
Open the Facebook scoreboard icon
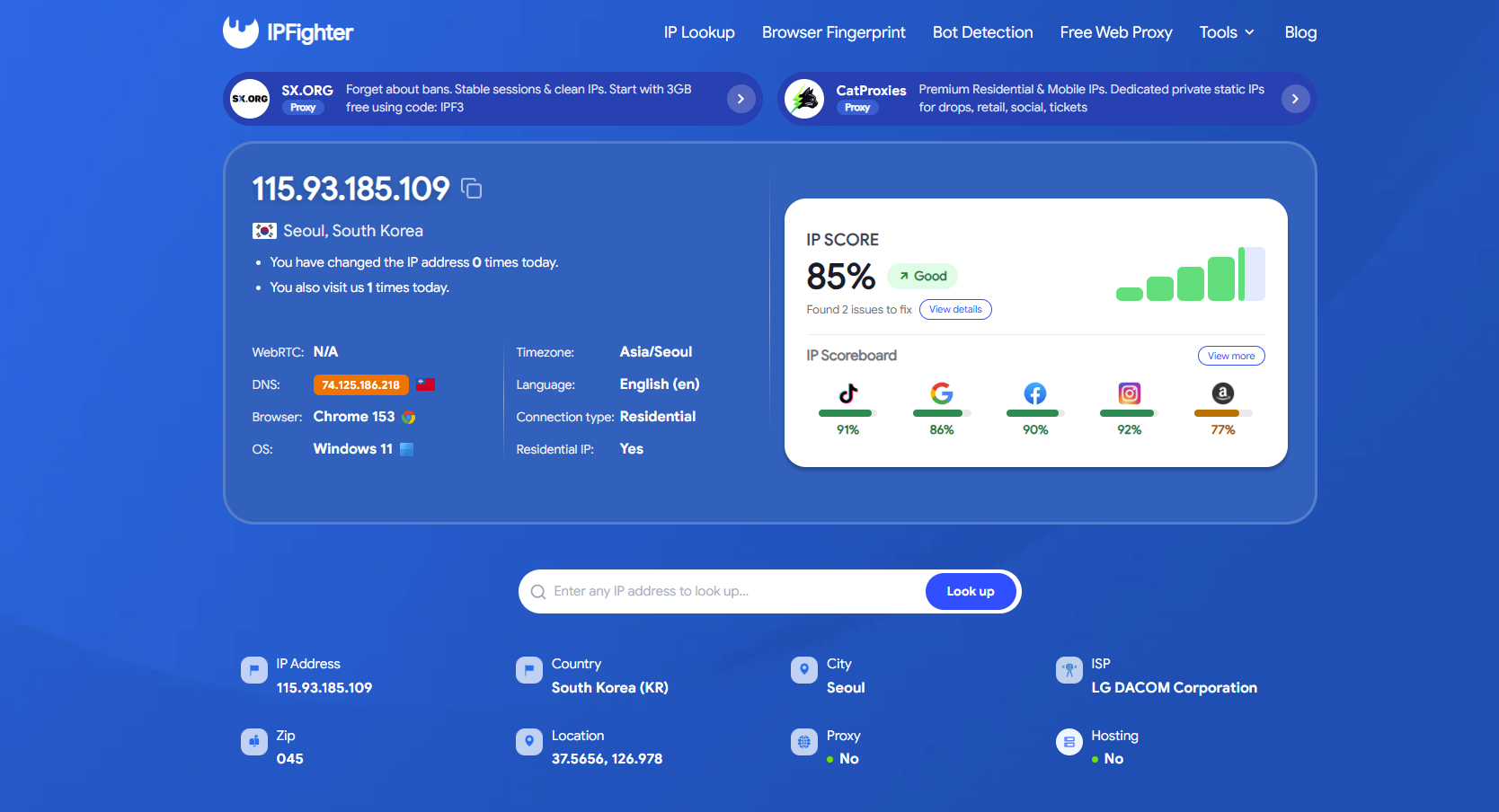(x=1035, y=393)
